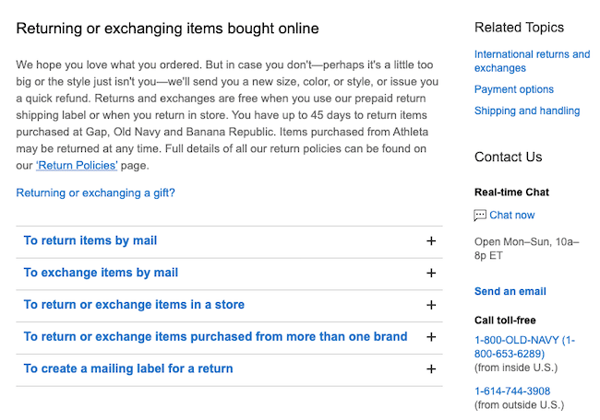
Task: Click plus icon for exchange items by mail
Action: click(x=431, y=273)
